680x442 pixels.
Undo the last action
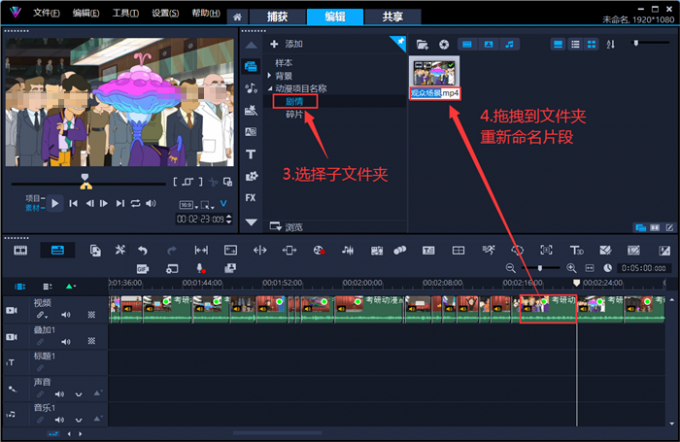(x=143, y=250)
